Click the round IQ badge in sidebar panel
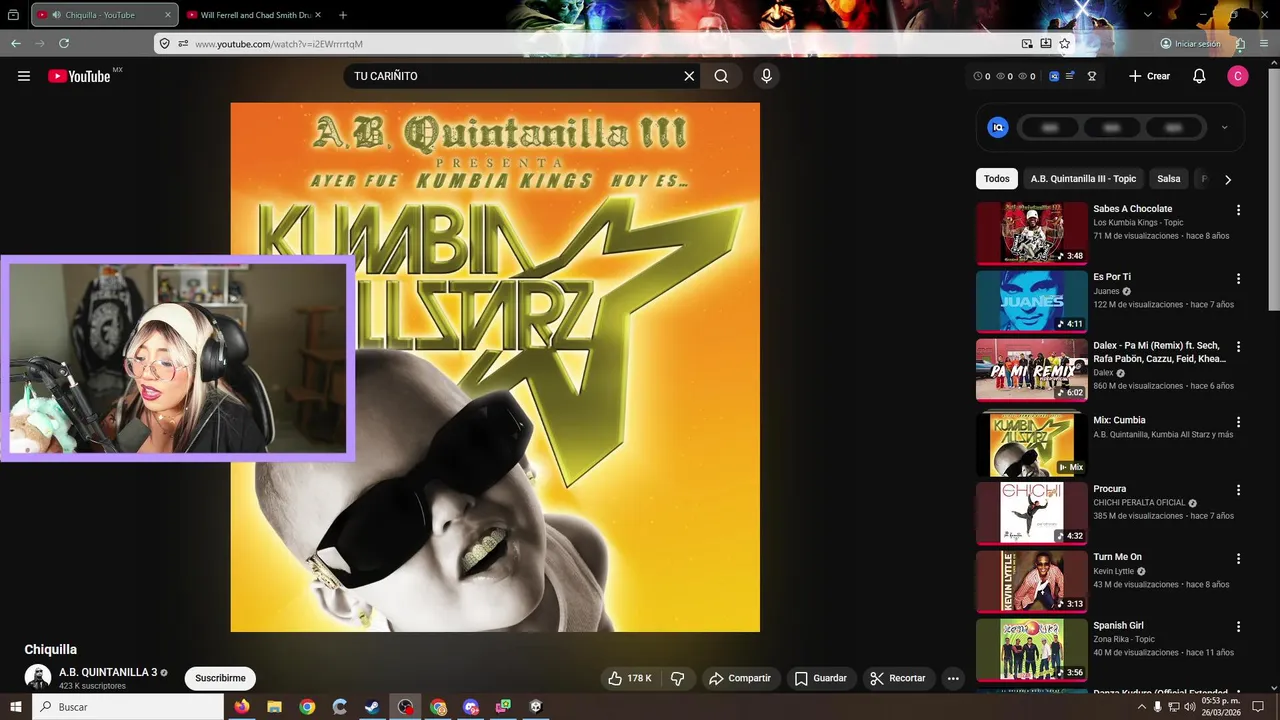The height and width of the screenshot is (720, 1280). tap(998, 127)
